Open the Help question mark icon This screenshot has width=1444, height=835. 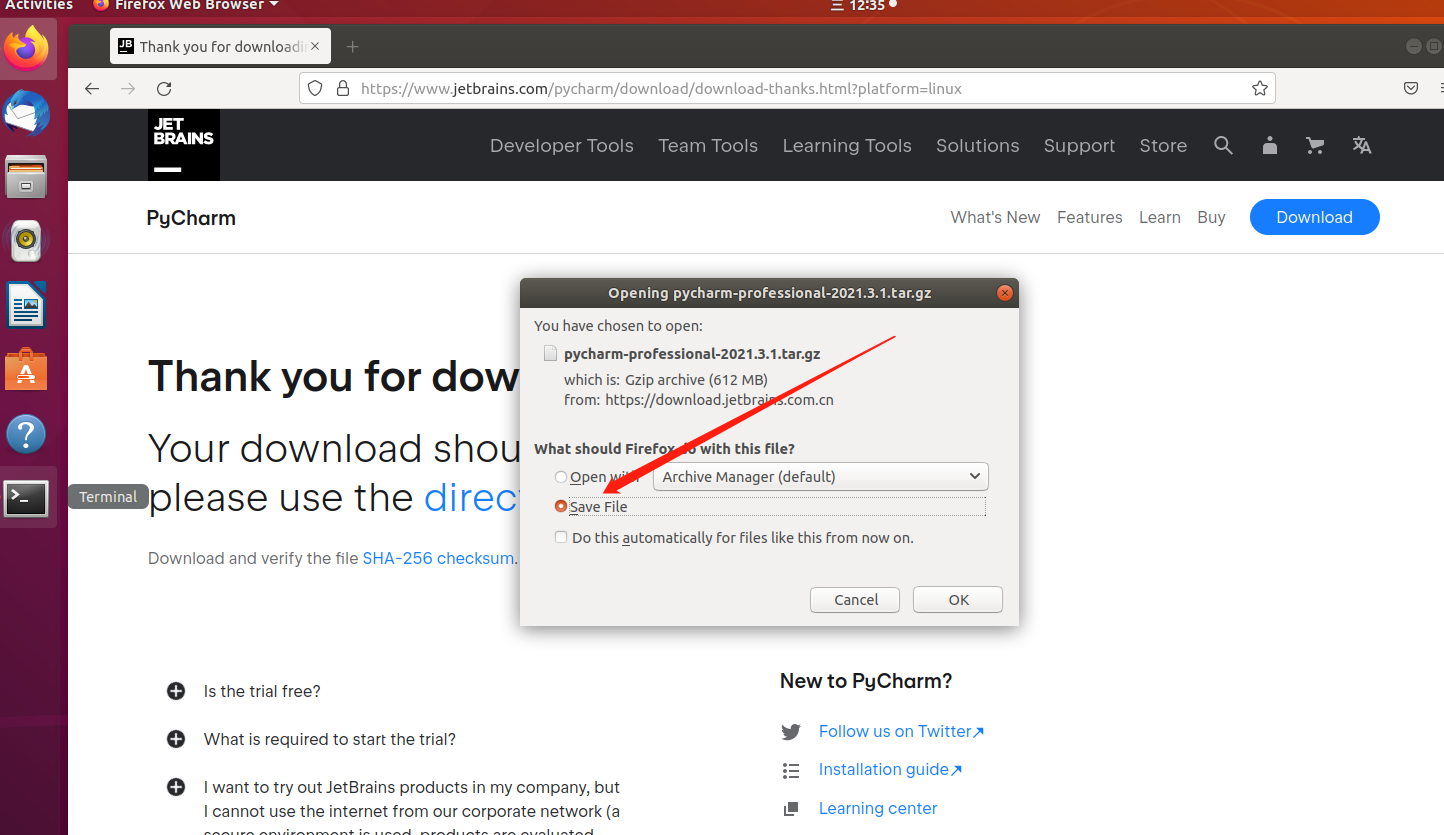point(26,434)
